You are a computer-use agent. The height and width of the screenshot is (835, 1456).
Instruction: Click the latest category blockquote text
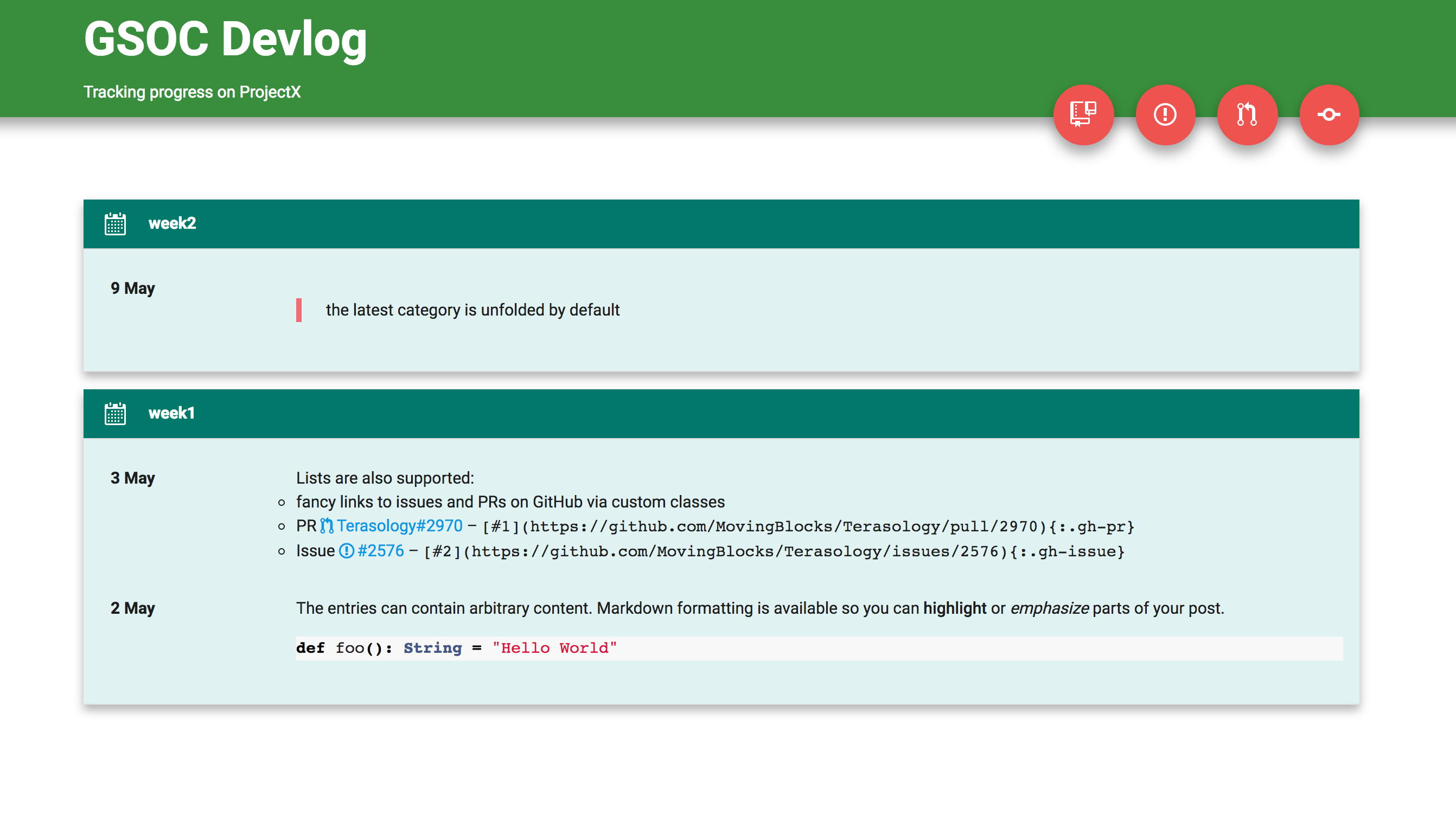point(472,310)
